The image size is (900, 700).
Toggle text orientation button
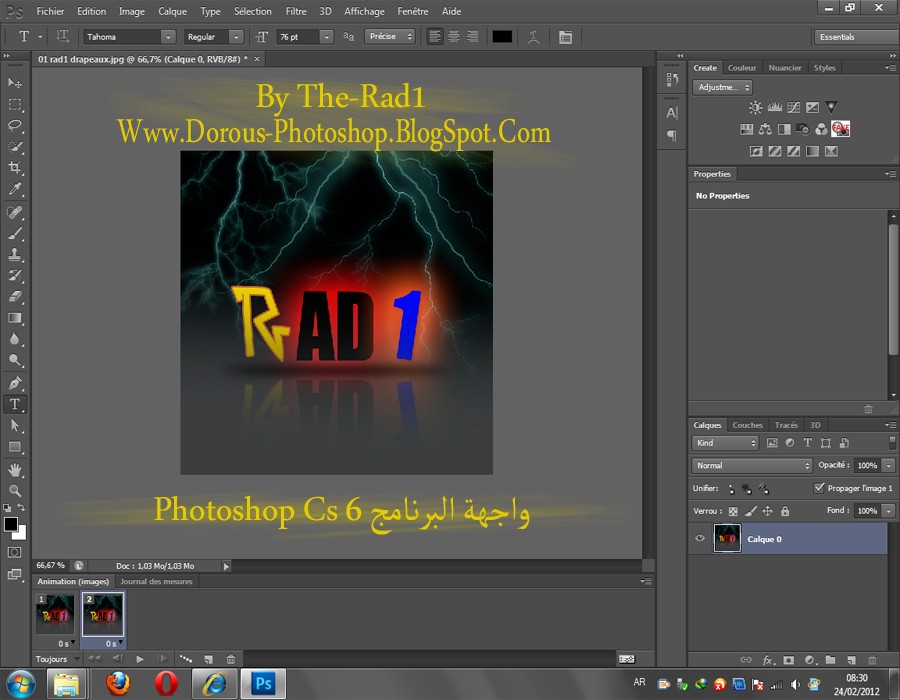(63, 37)
